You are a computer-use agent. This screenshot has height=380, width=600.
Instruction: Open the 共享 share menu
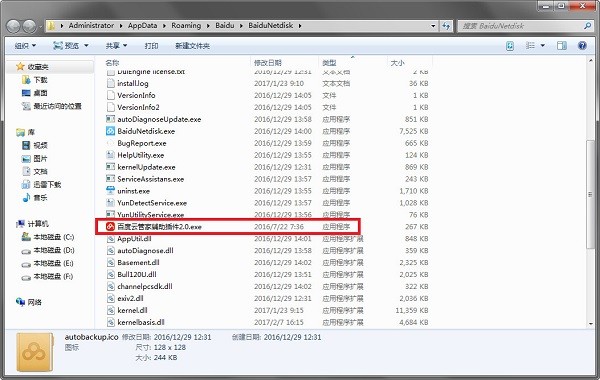click(116, 46)
